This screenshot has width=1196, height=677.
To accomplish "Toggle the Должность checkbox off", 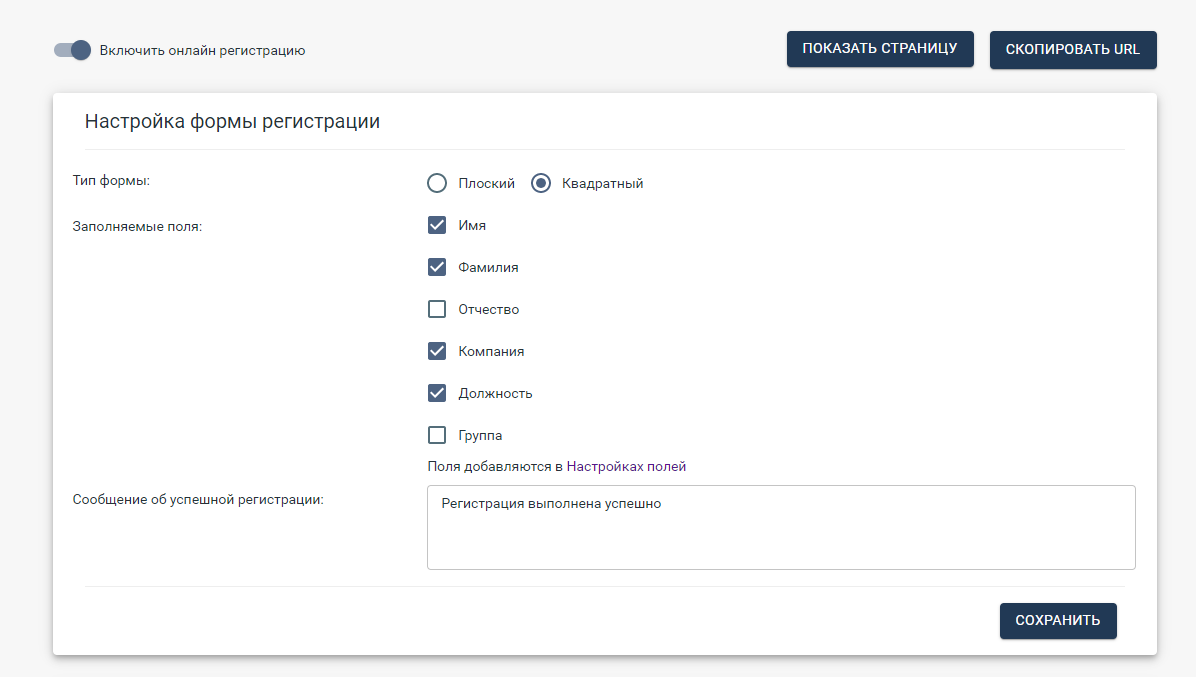I will 437,393.
